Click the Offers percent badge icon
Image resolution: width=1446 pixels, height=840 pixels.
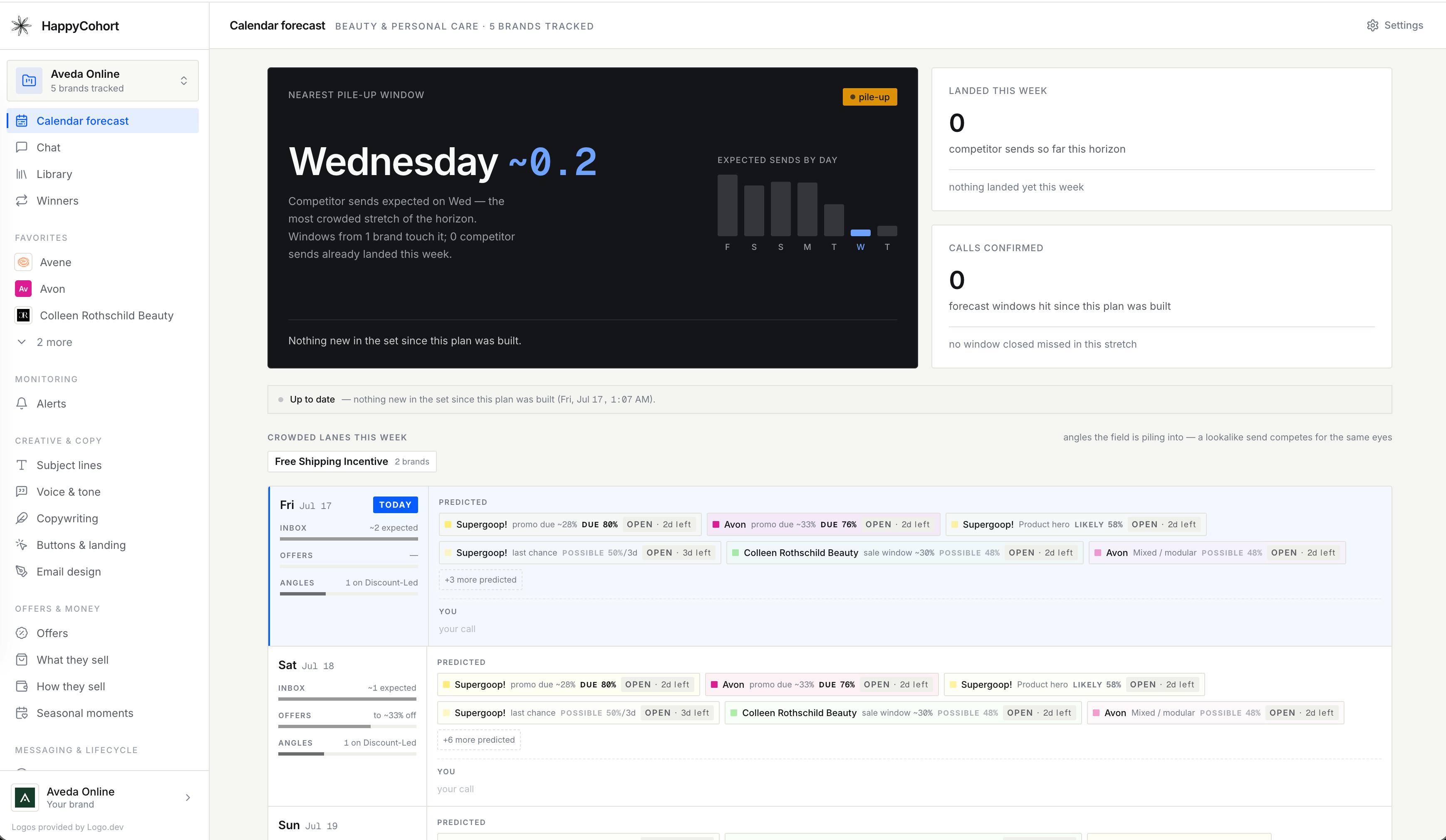22,633
